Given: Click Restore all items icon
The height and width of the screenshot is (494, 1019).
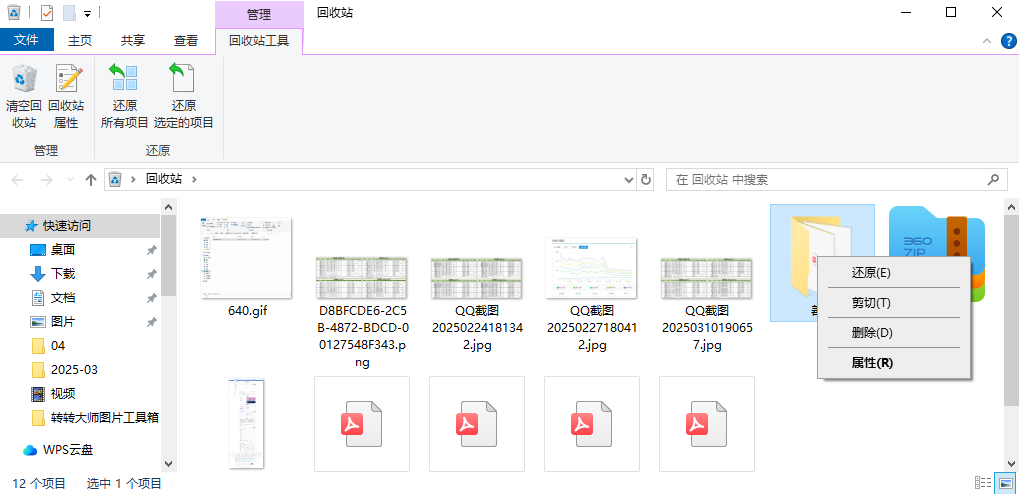Looking at the screenshot, I should pos(124,80).
